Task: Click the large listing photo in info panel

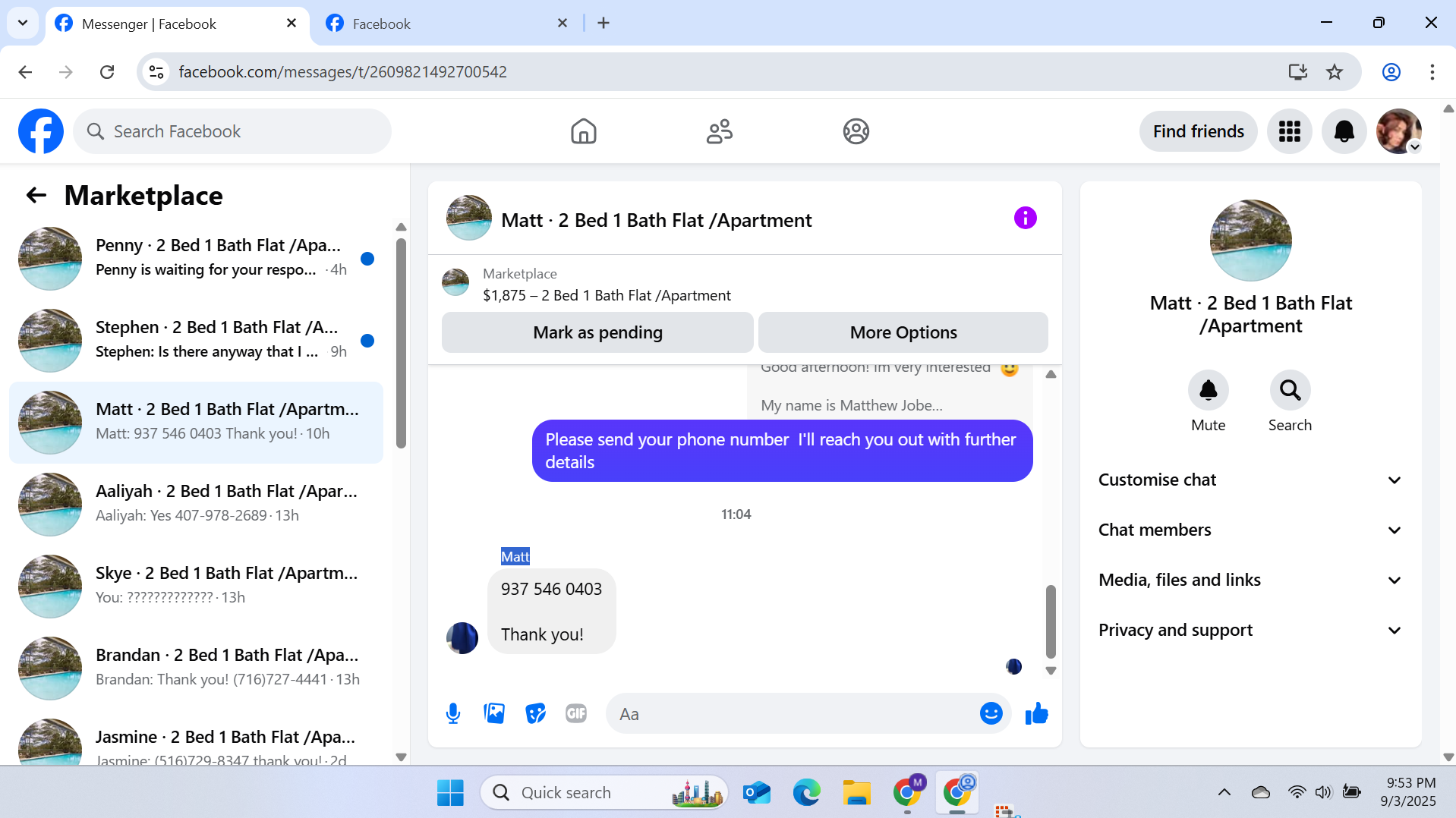Action: click(x=1250, y=241)
